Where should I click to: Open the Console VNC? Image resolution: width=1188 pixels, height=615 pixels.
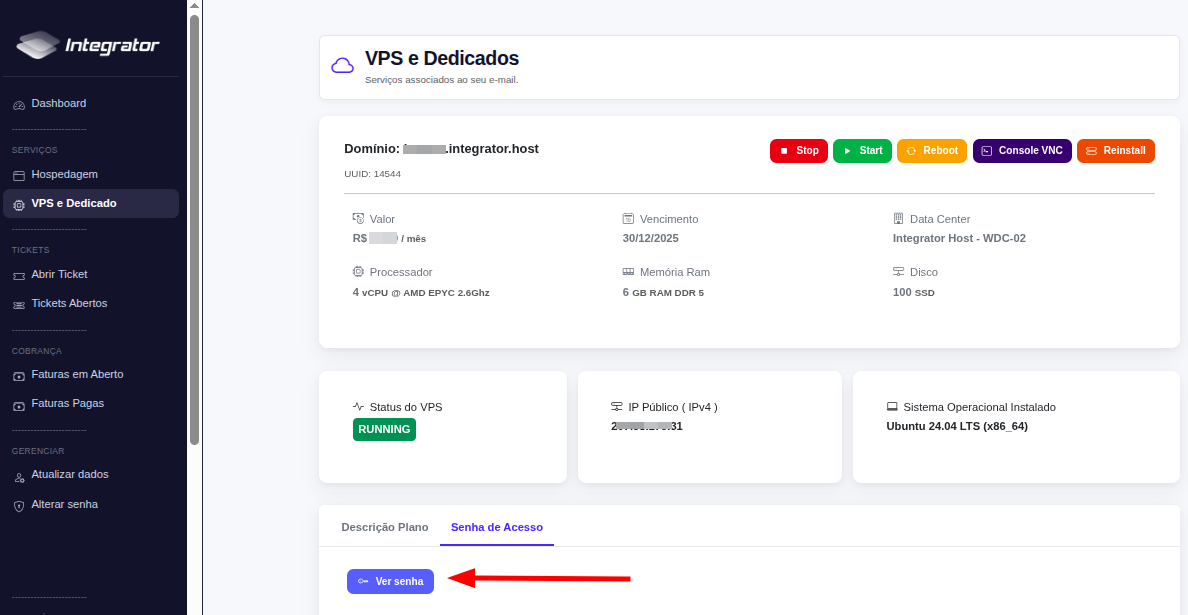point(1022,151)
